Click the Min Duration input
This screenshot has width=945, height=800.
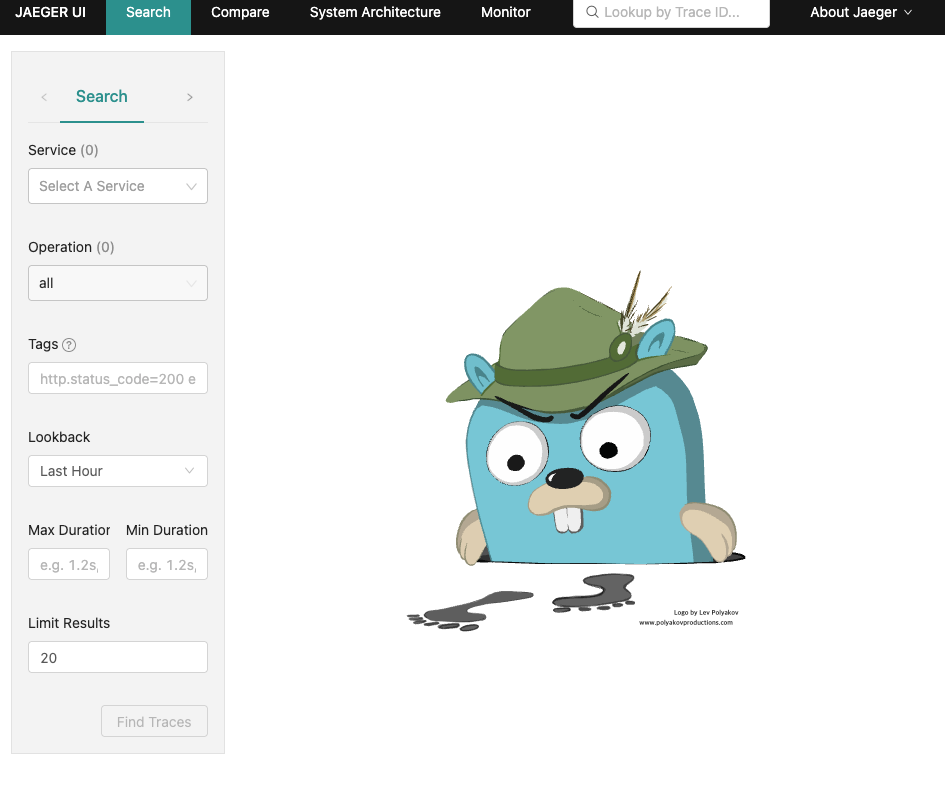167,564
